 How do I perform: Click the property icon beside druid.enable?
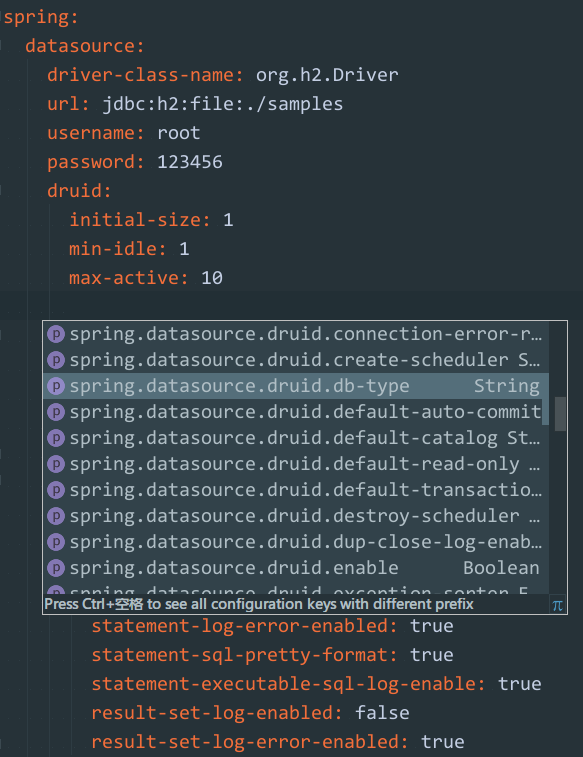tap(56, 569)
